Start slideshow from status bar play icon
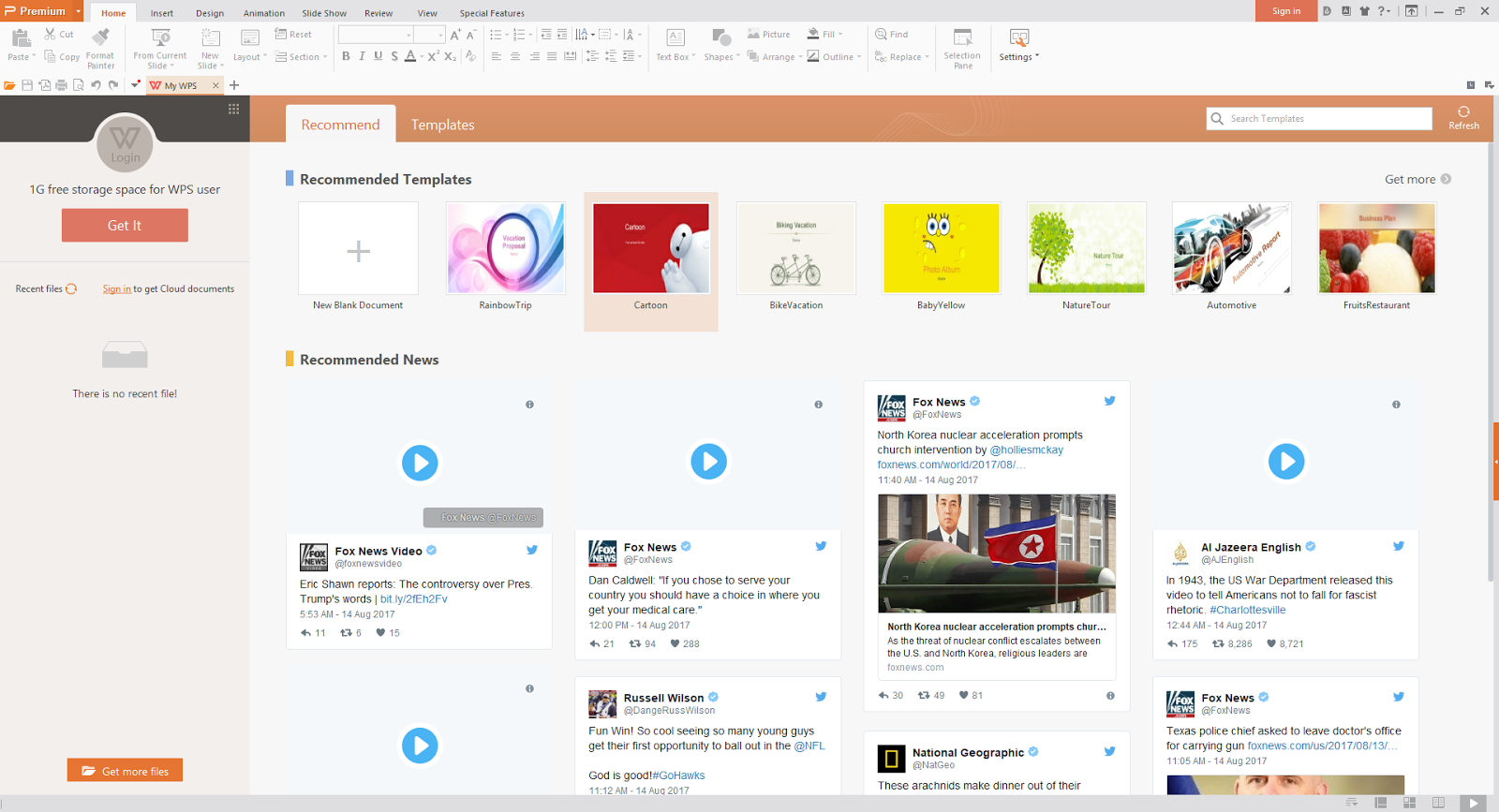This screenshot has height=812, width=1499. tap(1473, 804)
